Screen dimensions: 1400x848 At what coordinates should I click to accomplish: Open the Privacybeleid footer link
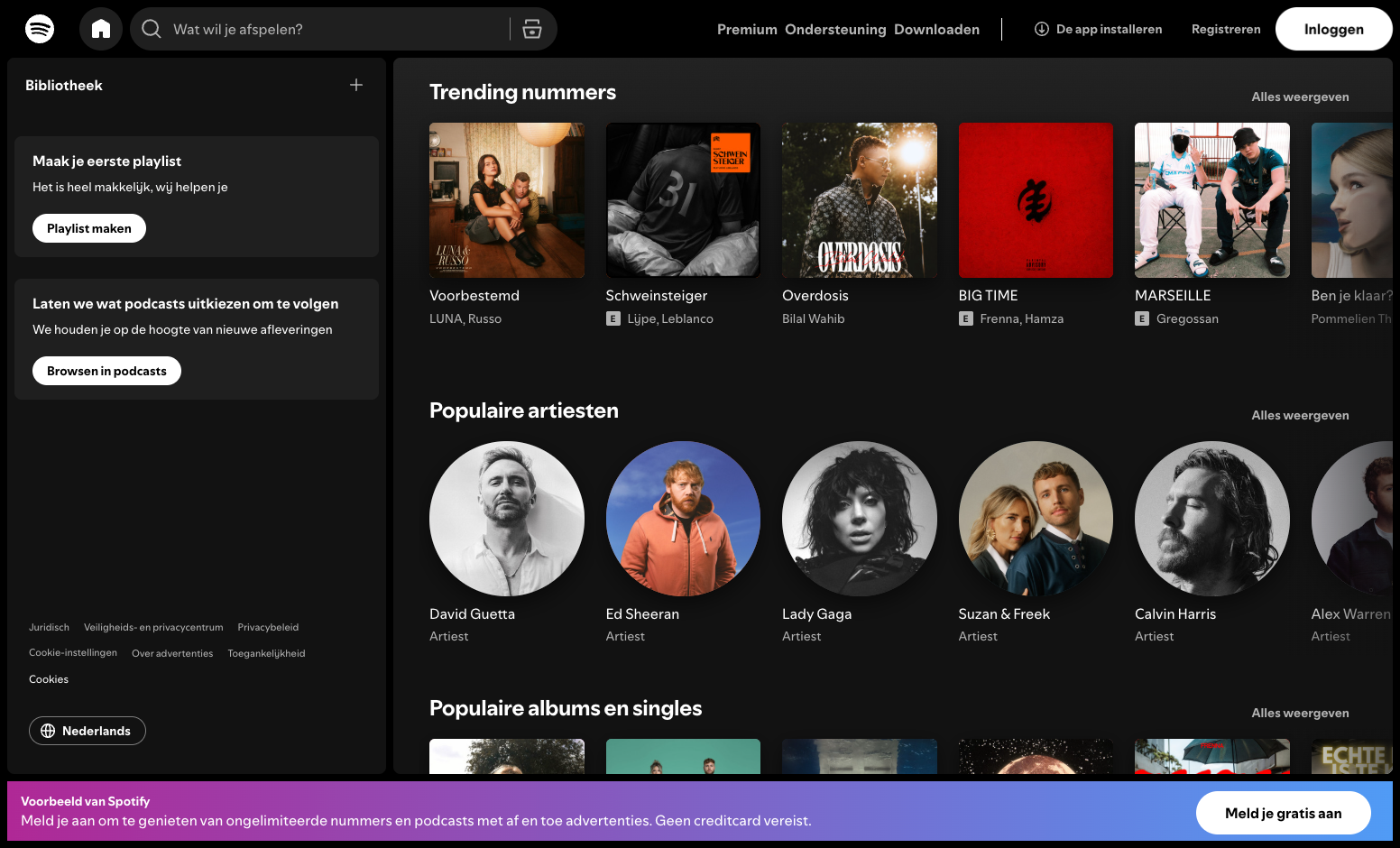268,627
